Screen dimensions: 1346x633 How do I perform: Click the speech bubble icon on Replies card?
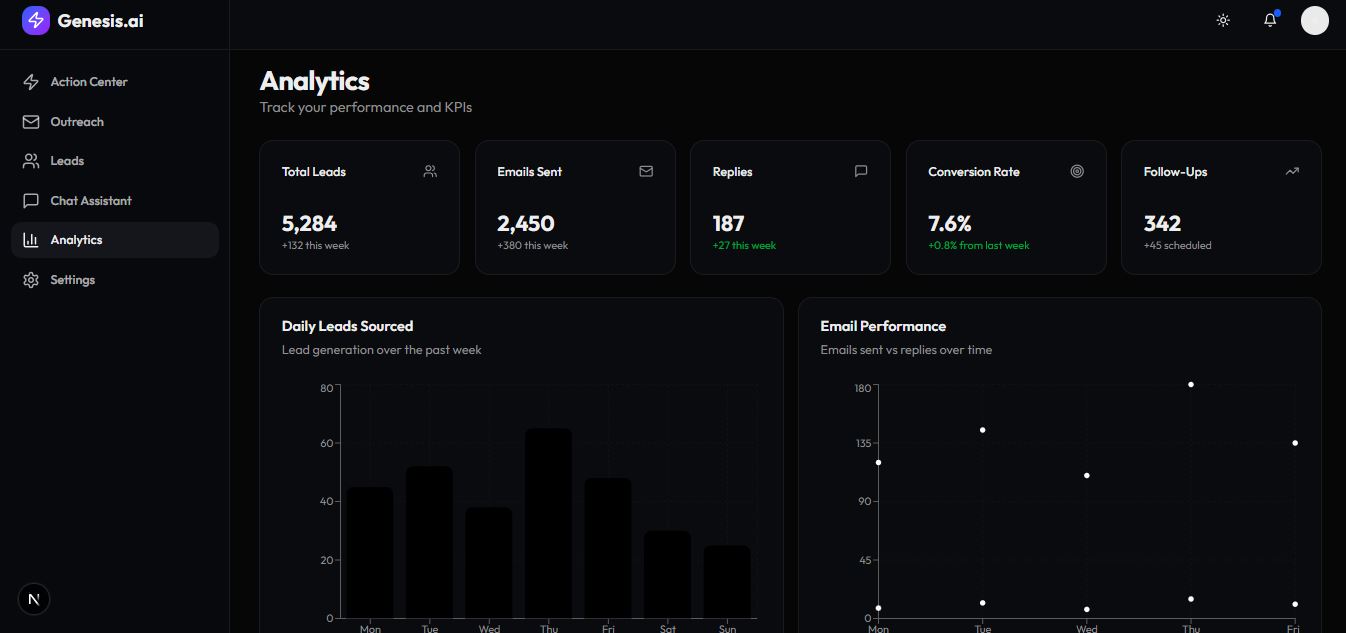coord(861,171)
